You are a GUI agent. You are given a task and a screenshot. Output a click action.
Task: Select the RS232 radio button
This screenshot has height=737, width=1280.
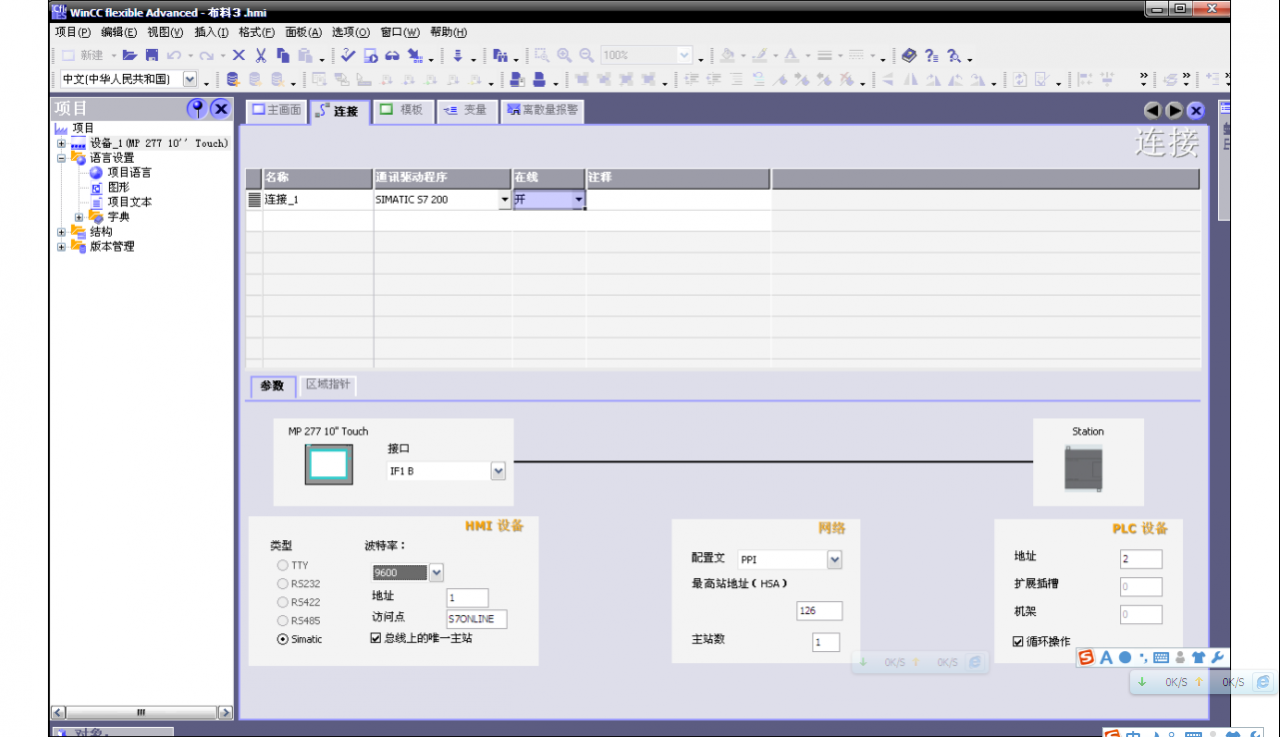(283, 584)
